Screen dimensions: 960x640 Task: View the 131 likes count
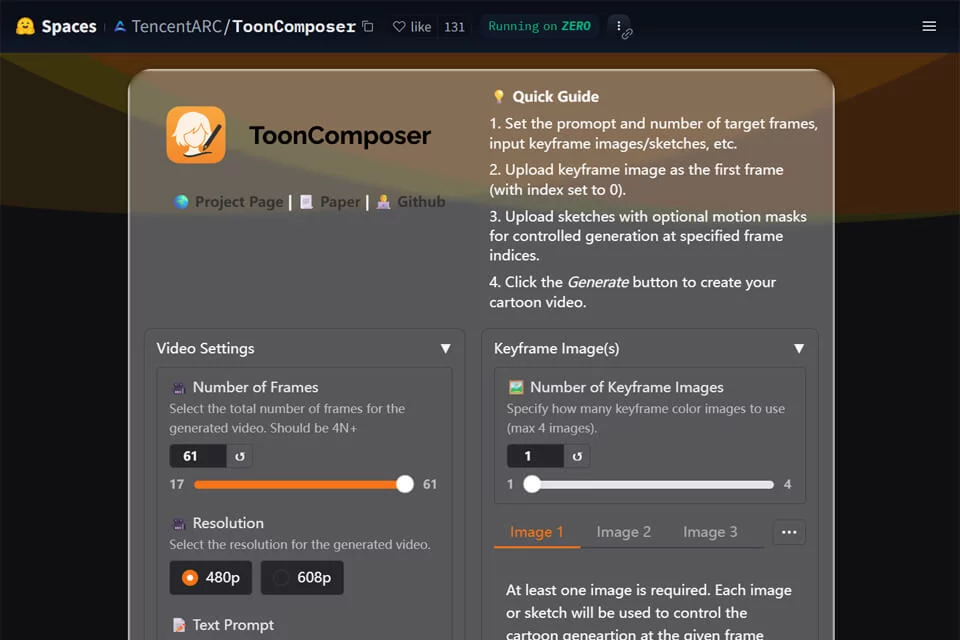[x=454, y=27]
